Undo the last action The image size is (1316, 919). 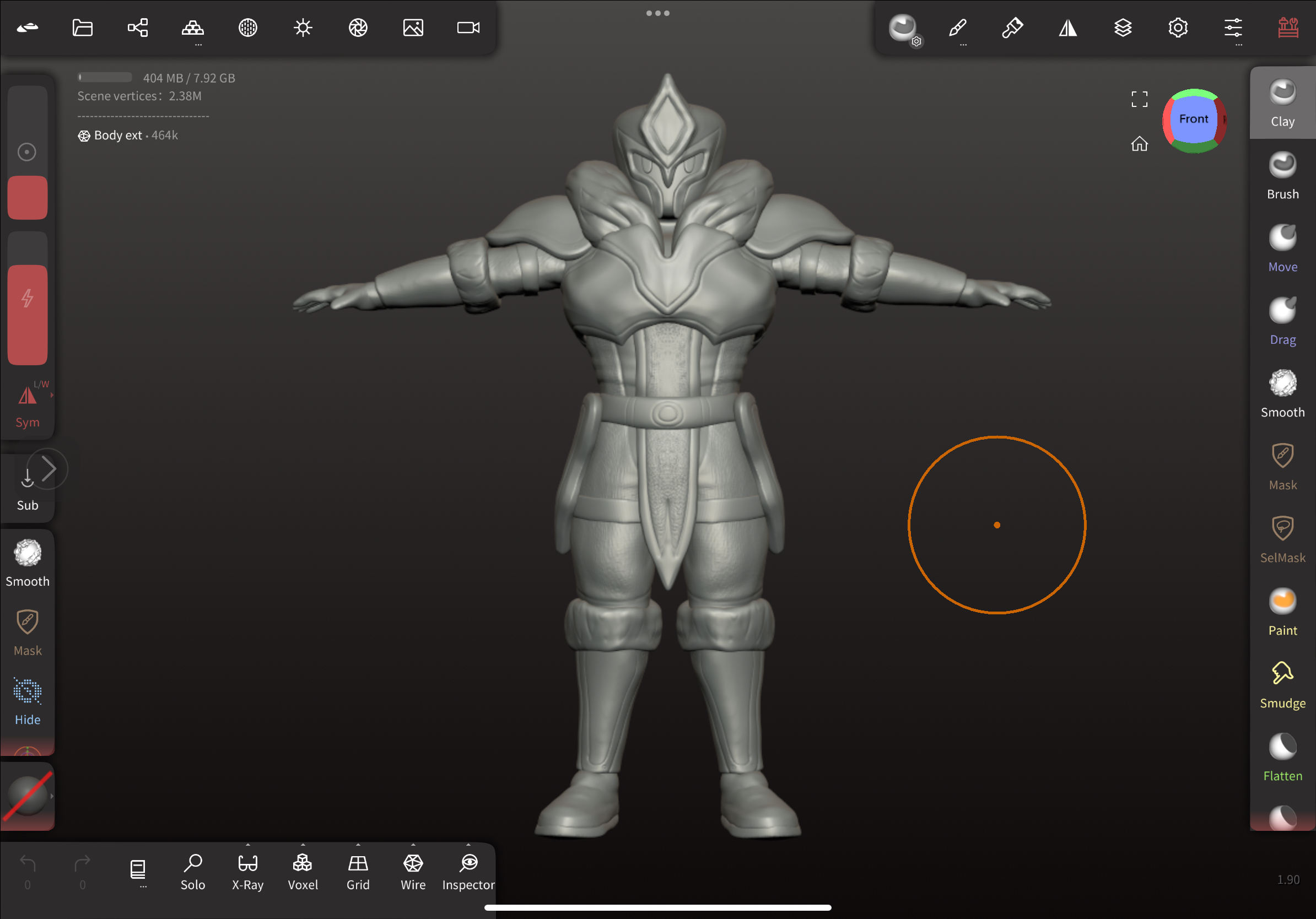28,872
